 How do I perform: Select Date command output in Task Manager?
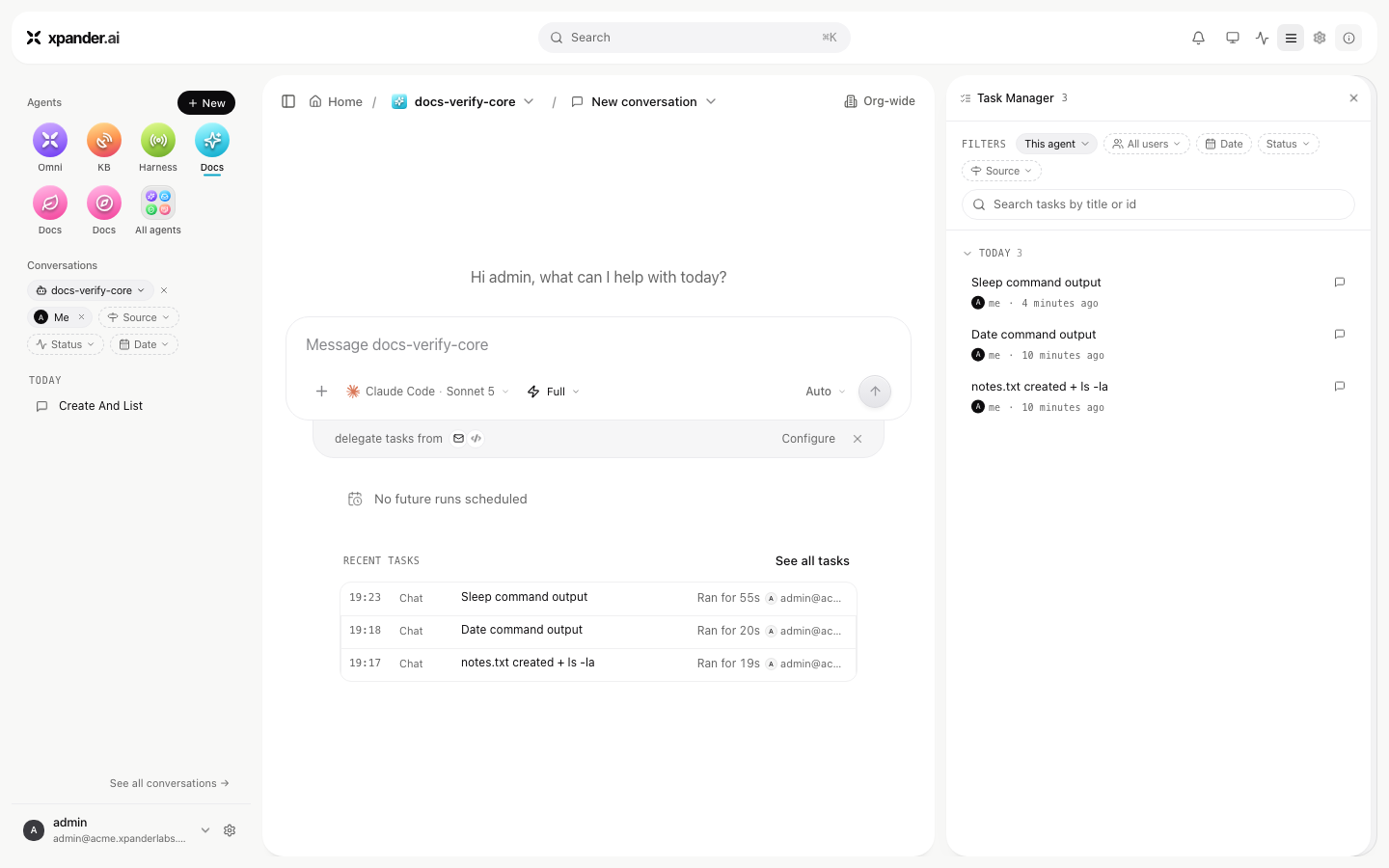point(1034,335)
